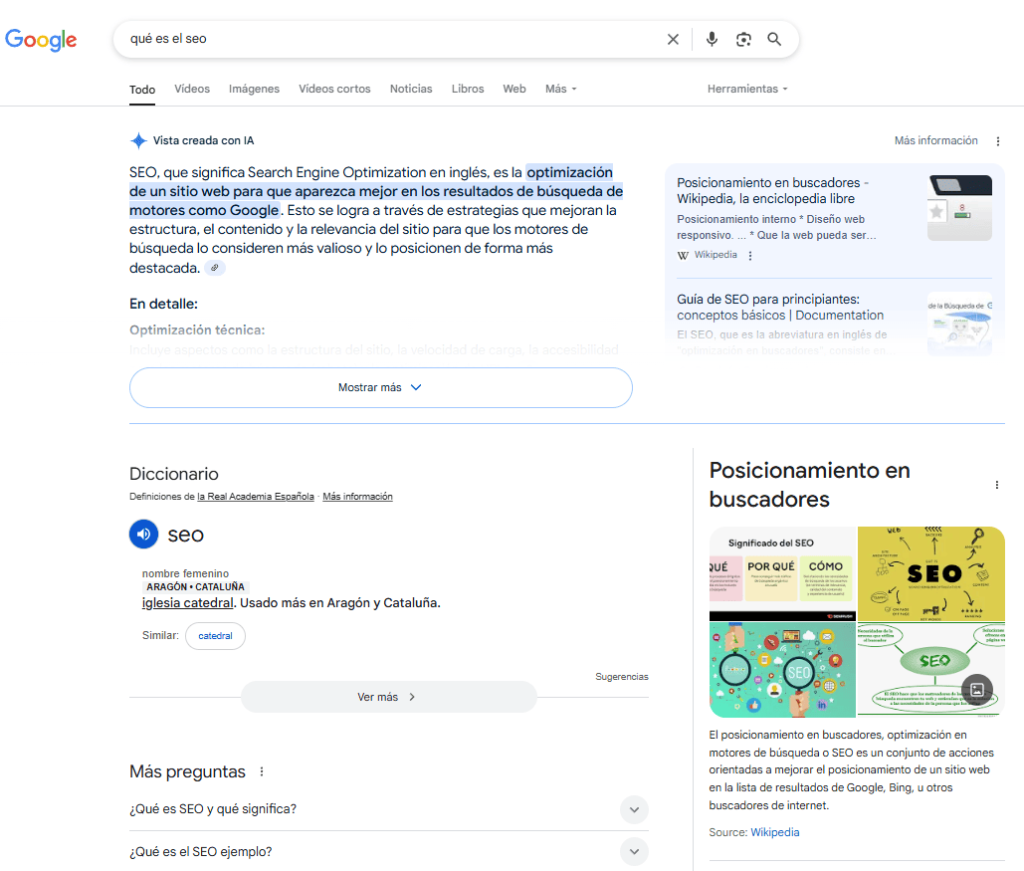Click the 'iglesia catedral' definition link
Screen dimensions: 1024x871
[x=187, y=603]
